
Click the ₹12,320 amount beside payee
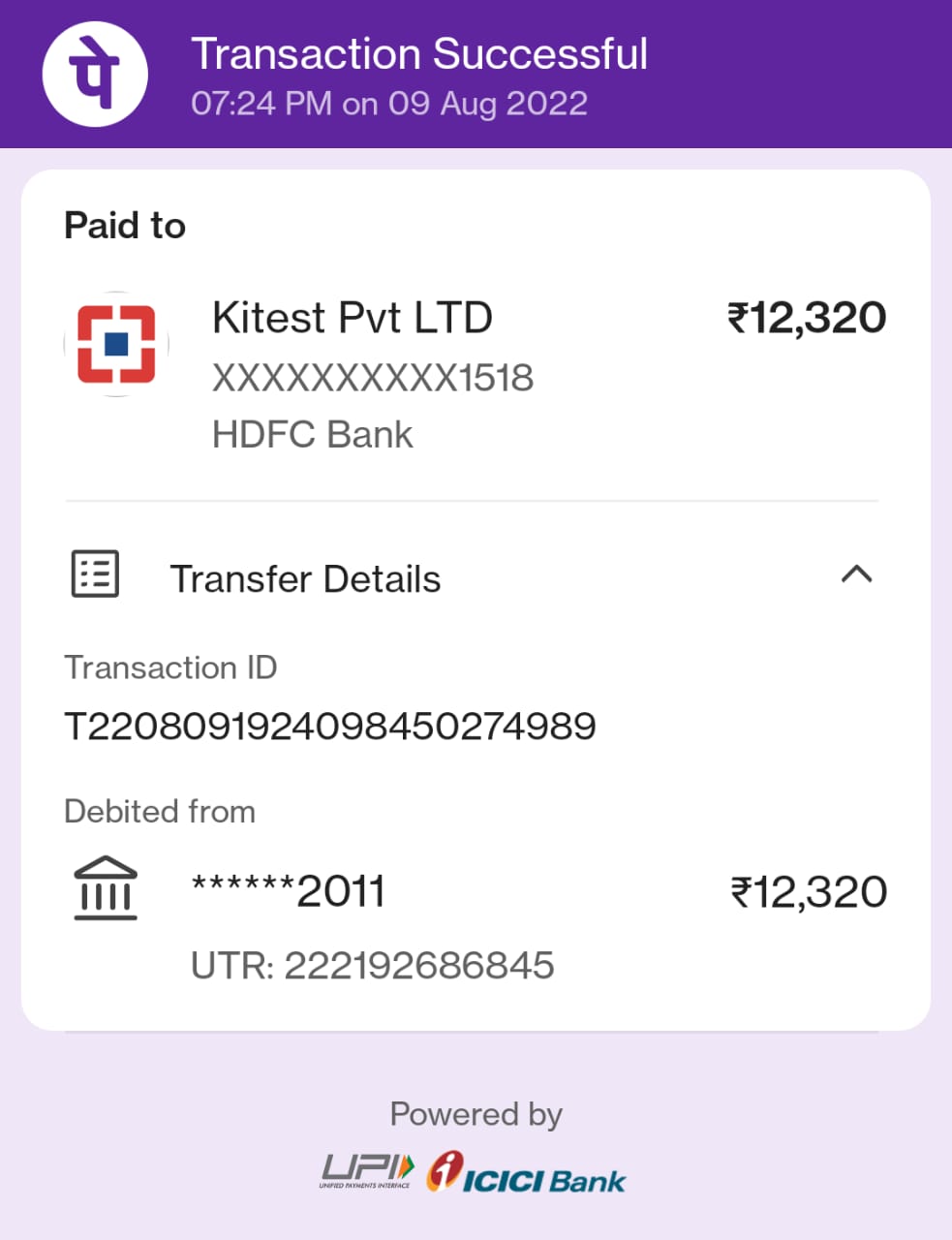[x=807, y=318]
